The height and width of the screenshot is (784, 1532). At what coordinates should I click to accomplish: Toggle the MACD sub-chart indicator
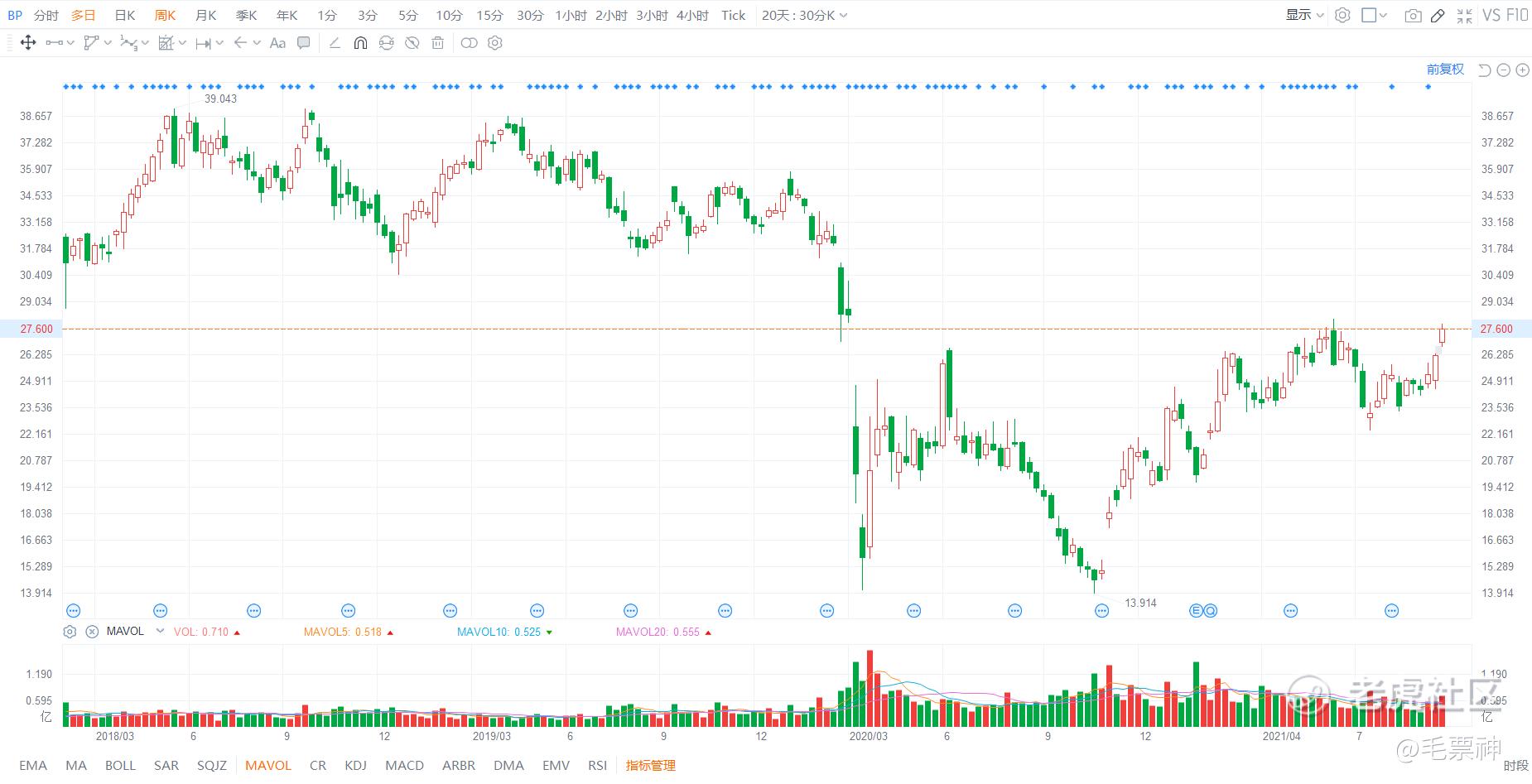(405, 765)
